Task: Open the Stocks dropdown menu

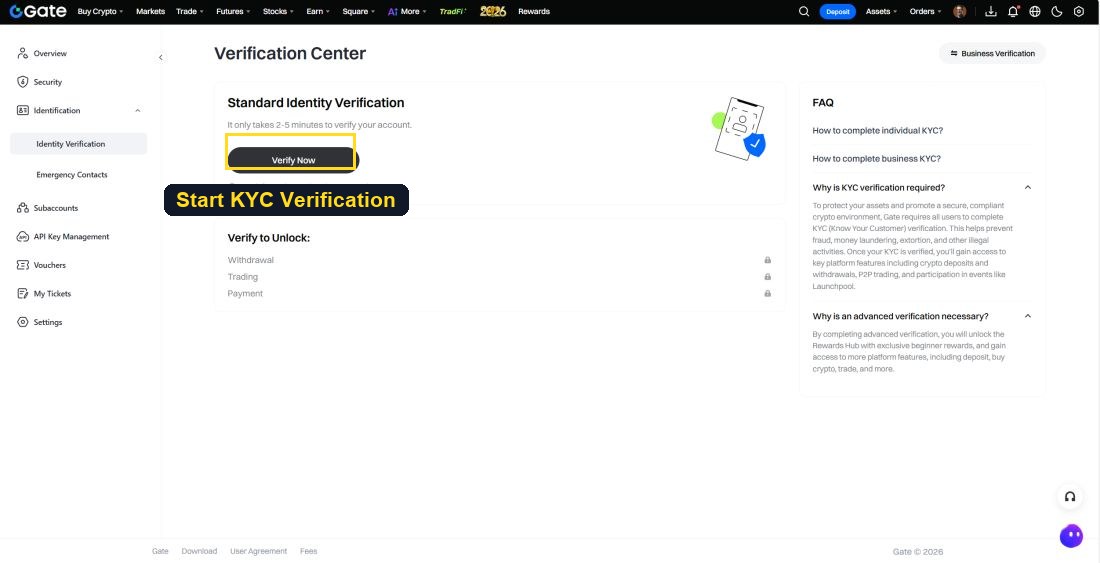Action: 279,11
